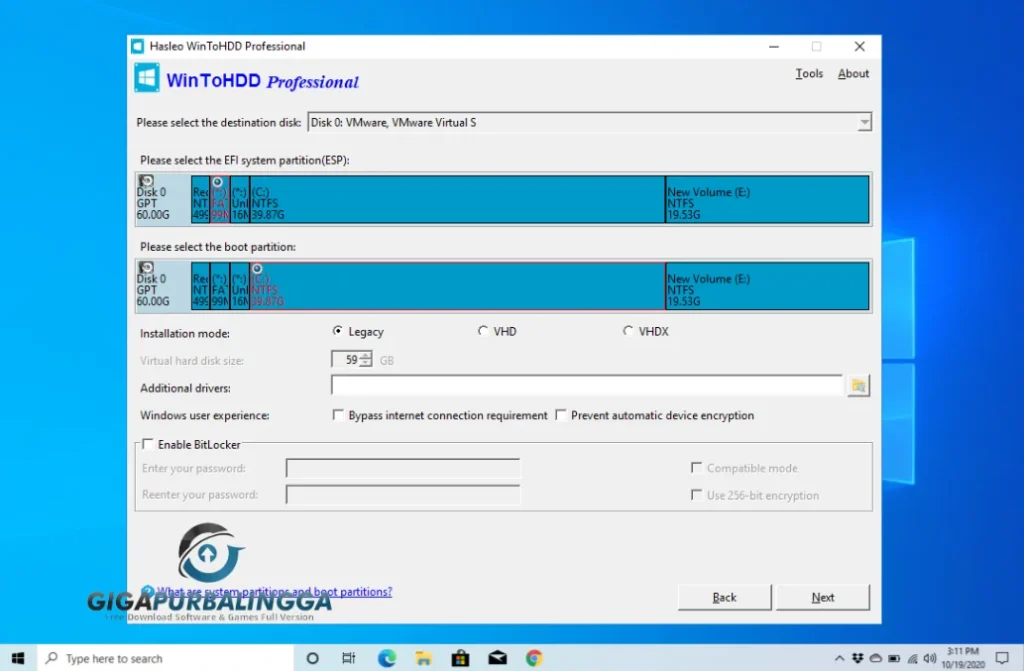Select the Legacy installation mode
The height and width of the screenshot is (671, 1024).
click(x=338, y=331)
